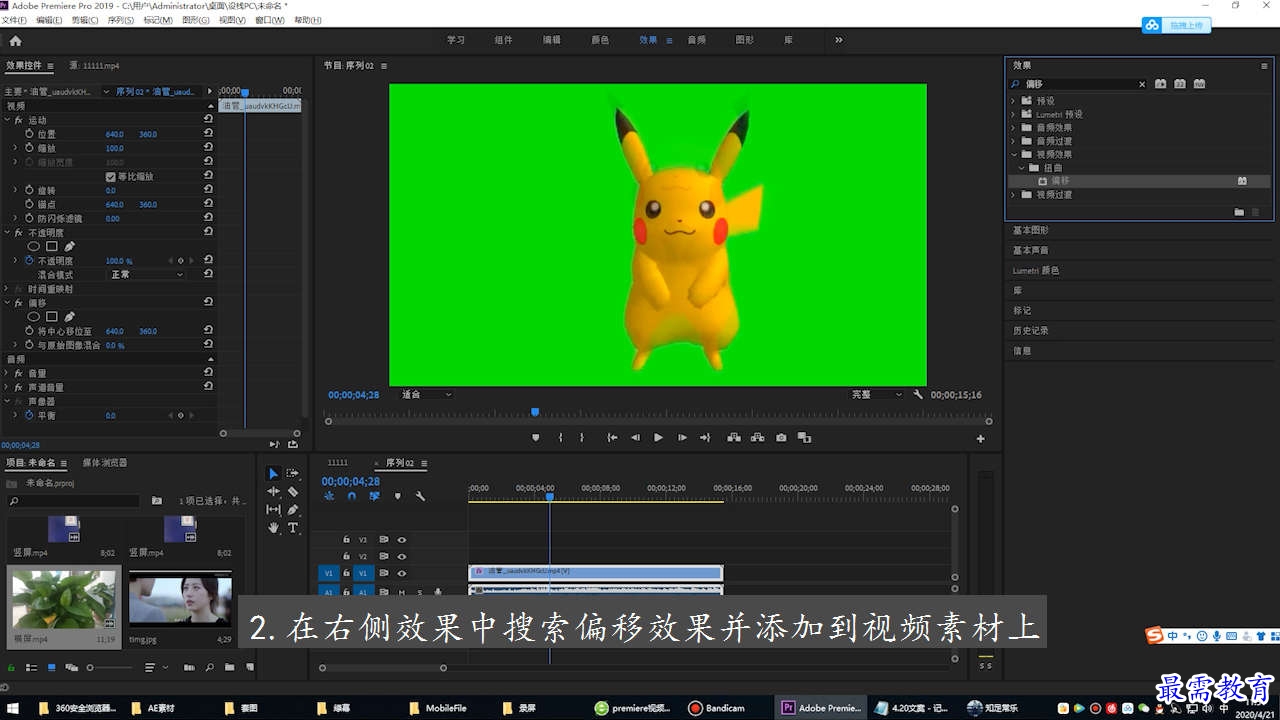Hide track V2 with eye icon
This screenshot has height=720, width=1280.
401,556
